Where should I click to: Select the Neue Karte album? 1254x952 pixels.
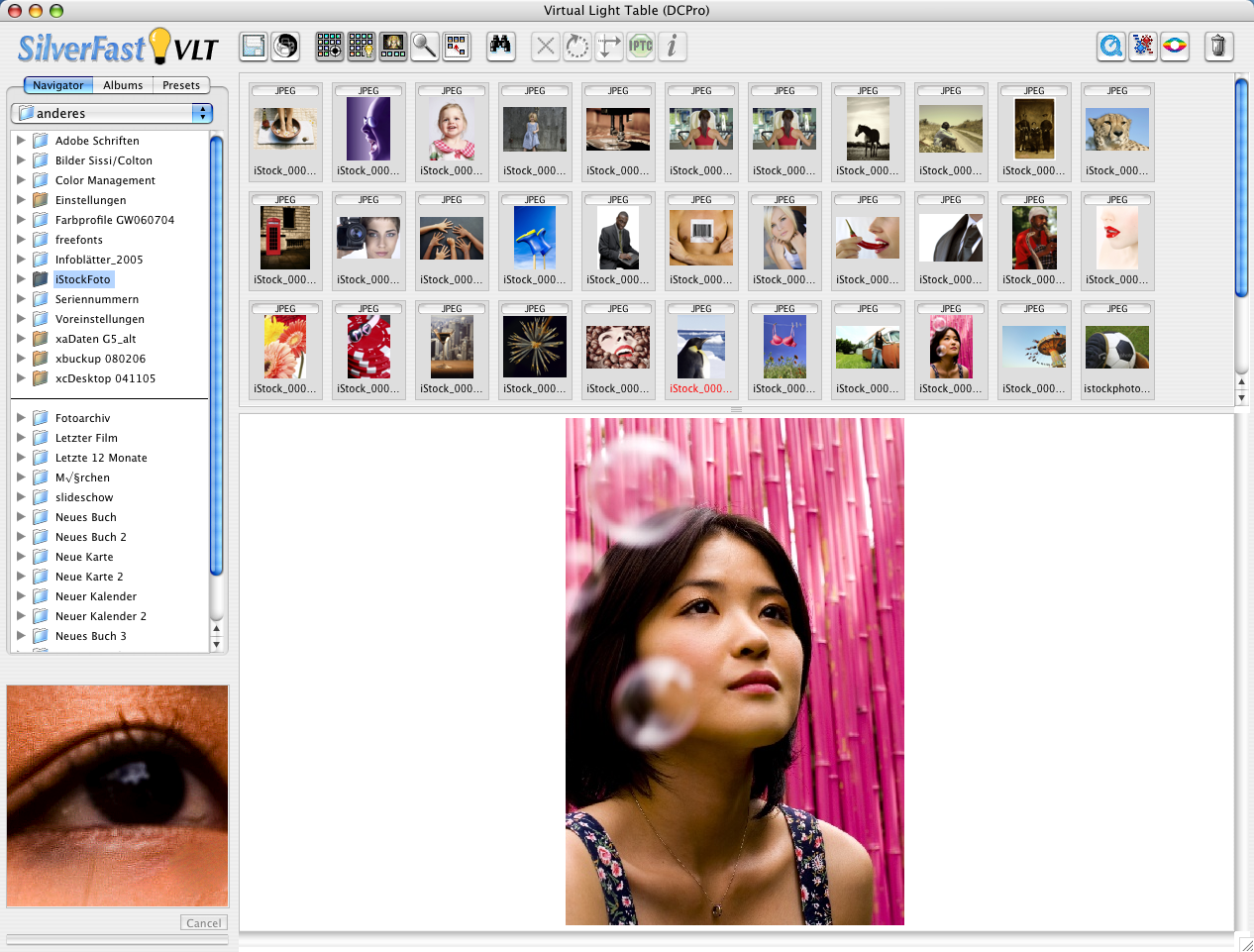click(x=84, y=557)
